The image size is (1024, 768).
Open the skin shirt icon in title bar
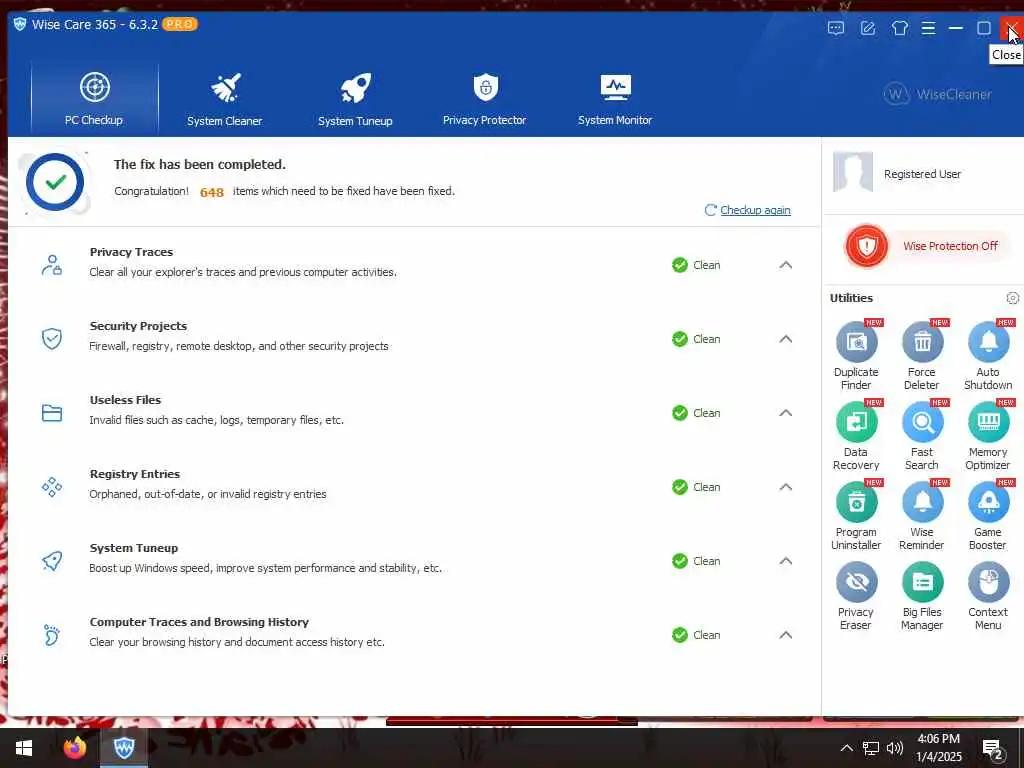900,28
